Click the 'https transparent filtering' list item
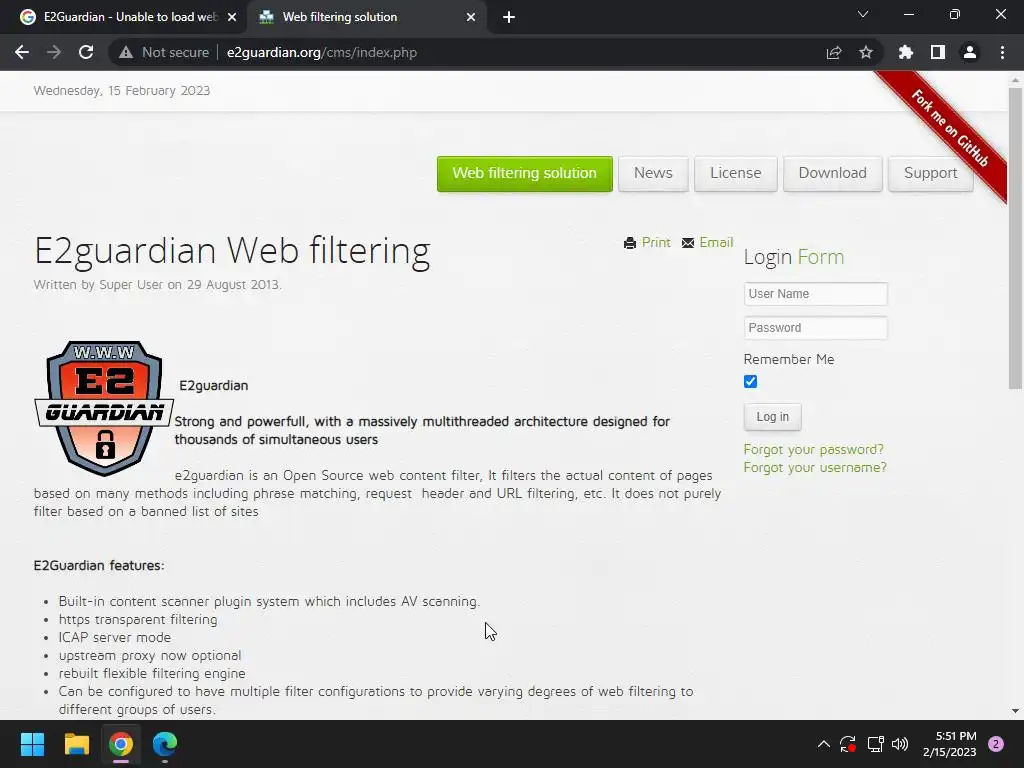This screenshot has height=768, width=1024. (138, 619)
